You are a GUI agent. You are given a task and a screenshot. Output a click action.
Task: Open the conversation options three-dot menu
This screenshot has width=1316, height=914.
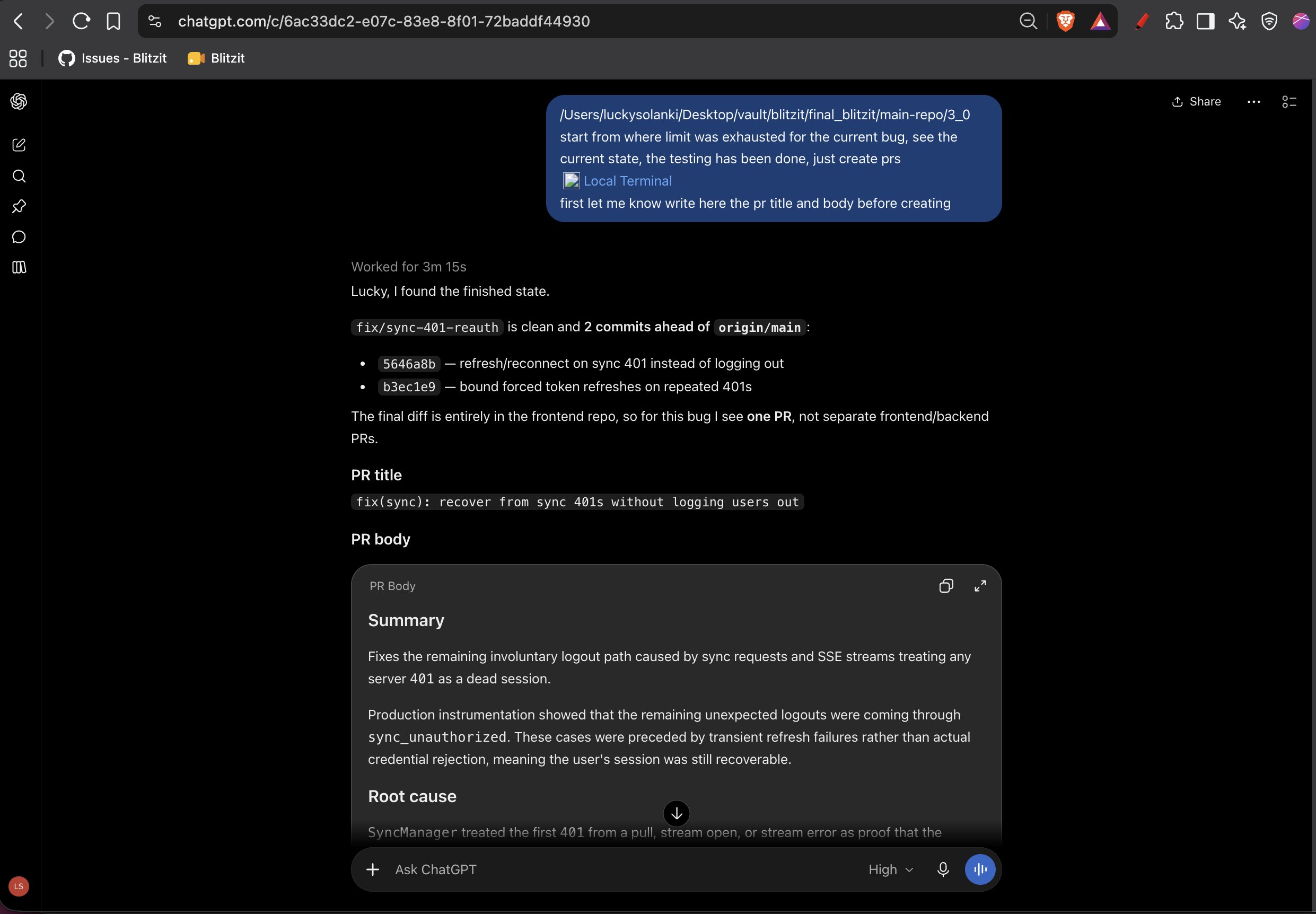coord(1253,102)
